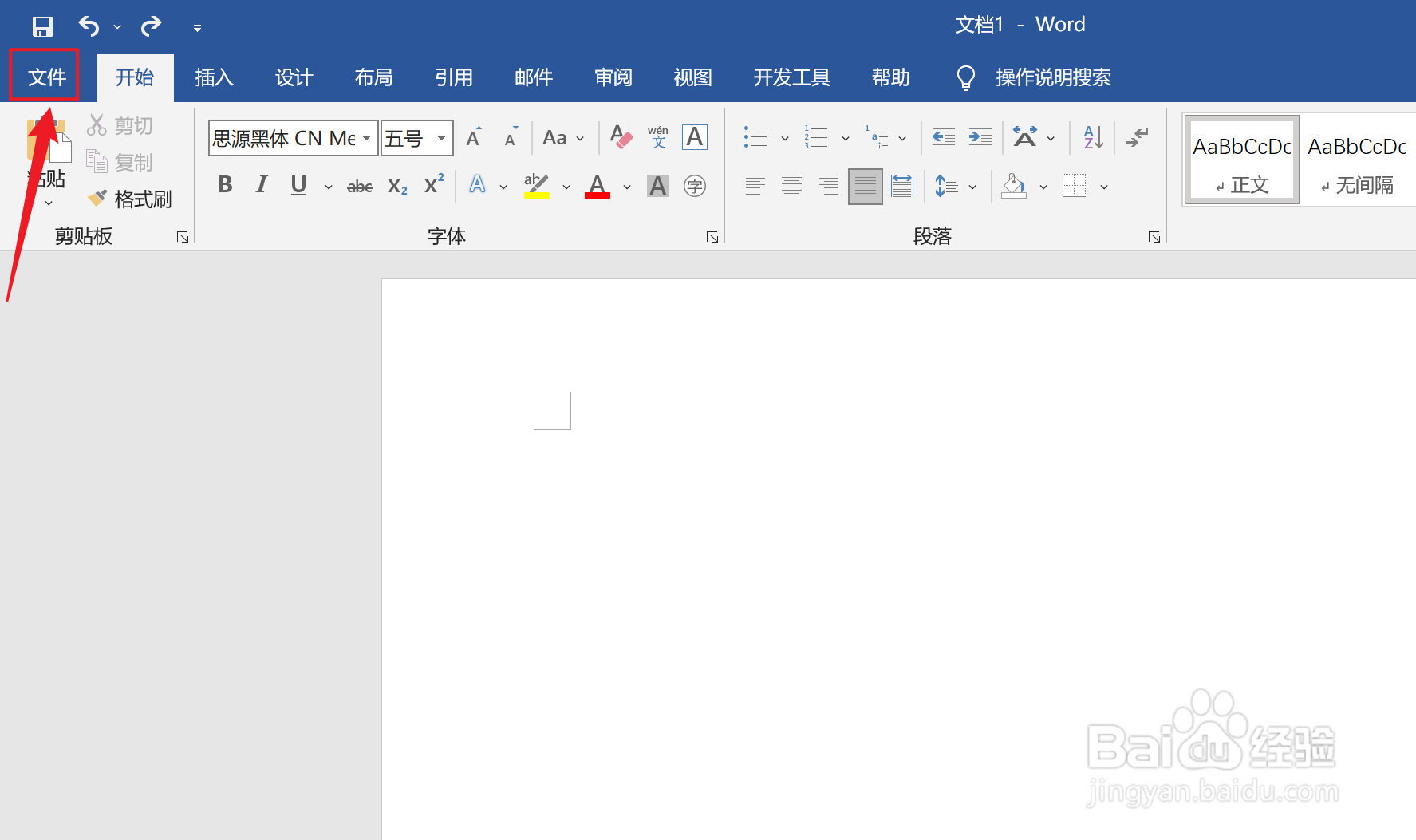Click the Multilevel List icon
Viewport: 1416px width, 840px height.
click(x=877, y=137)
